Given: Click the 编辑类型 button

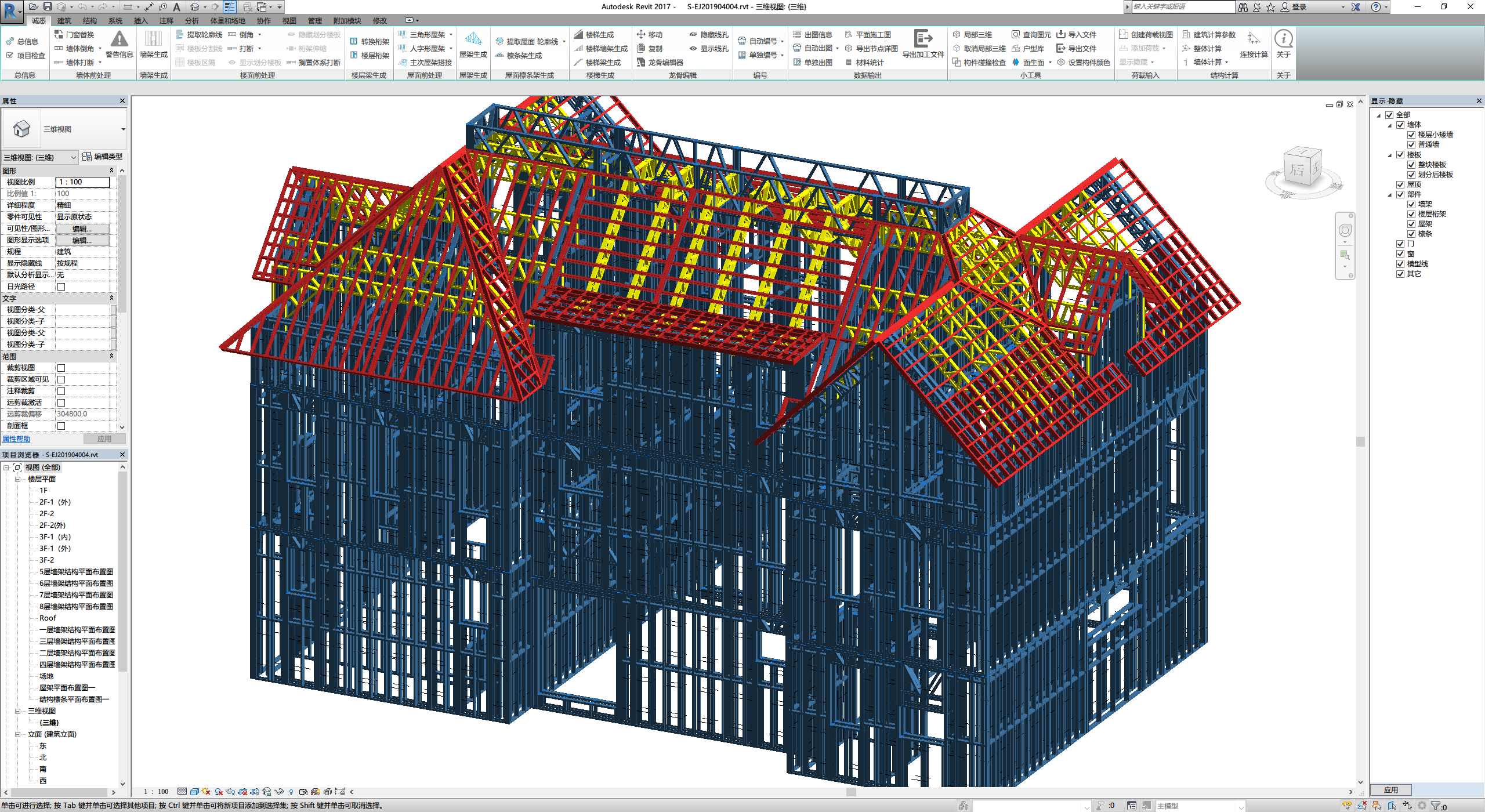Looking at the screenshot, I should (103, 157).
